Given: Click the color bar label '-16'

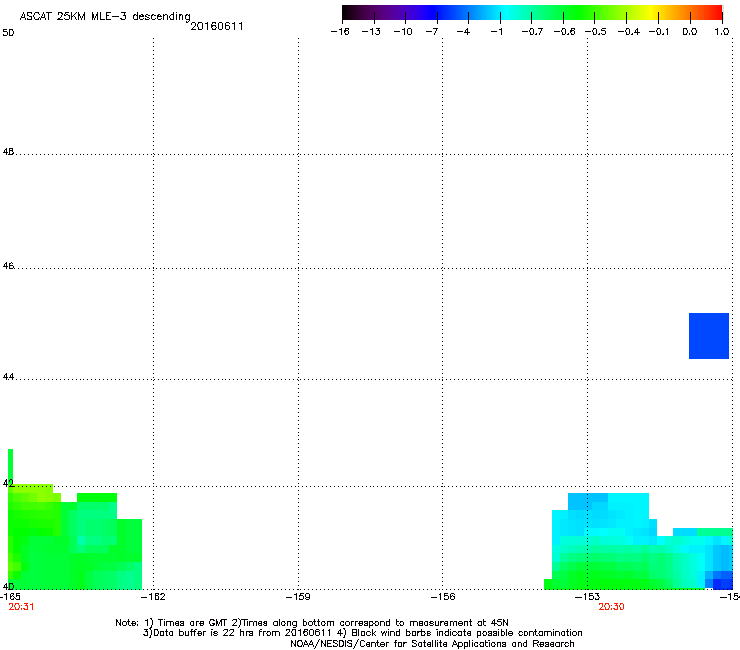Looking at the screenshot, I should tap(340, 32).
